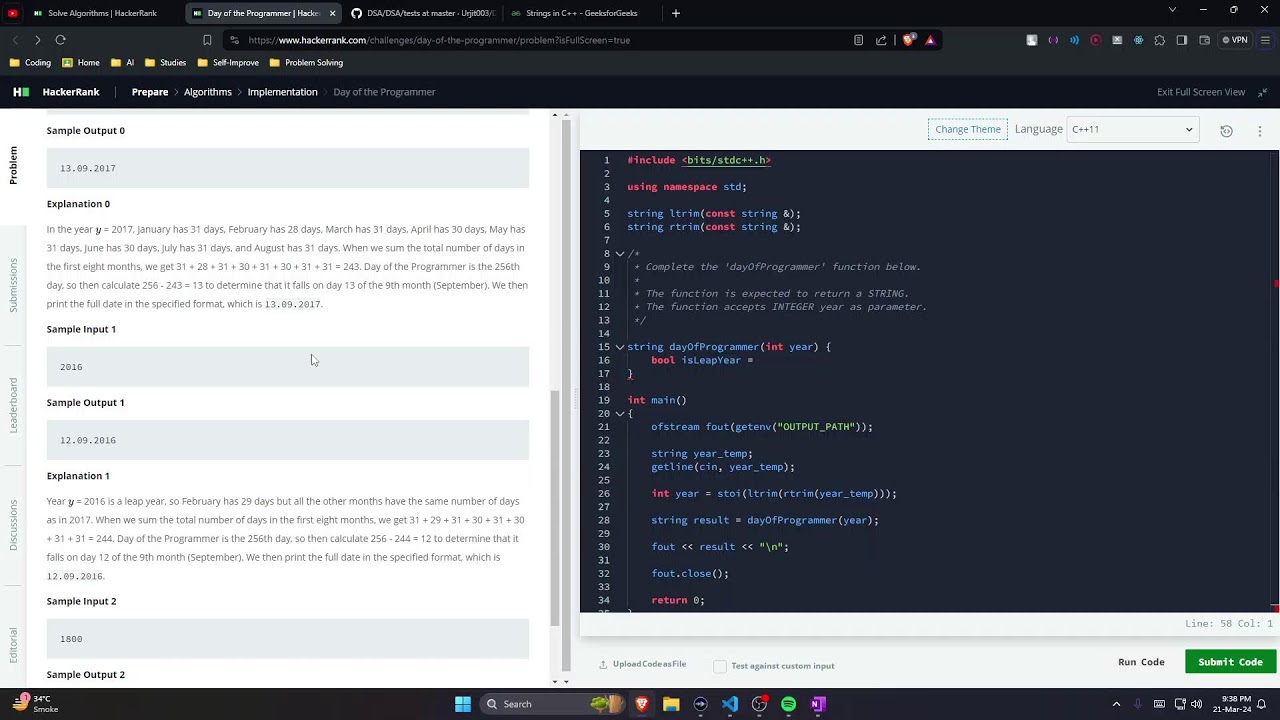Open the Coding bookmarks folder
Image resolution: width=1280 pixels, height=720 pixels.
[x=30, y=62]
